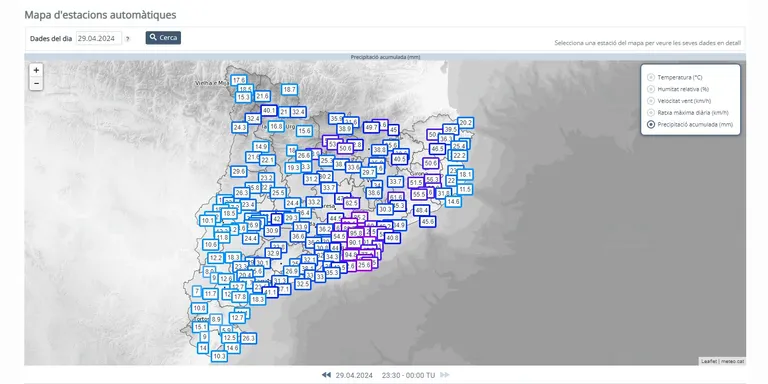
Task: Go to the next time interval
Action: click(x=445, y=375)
